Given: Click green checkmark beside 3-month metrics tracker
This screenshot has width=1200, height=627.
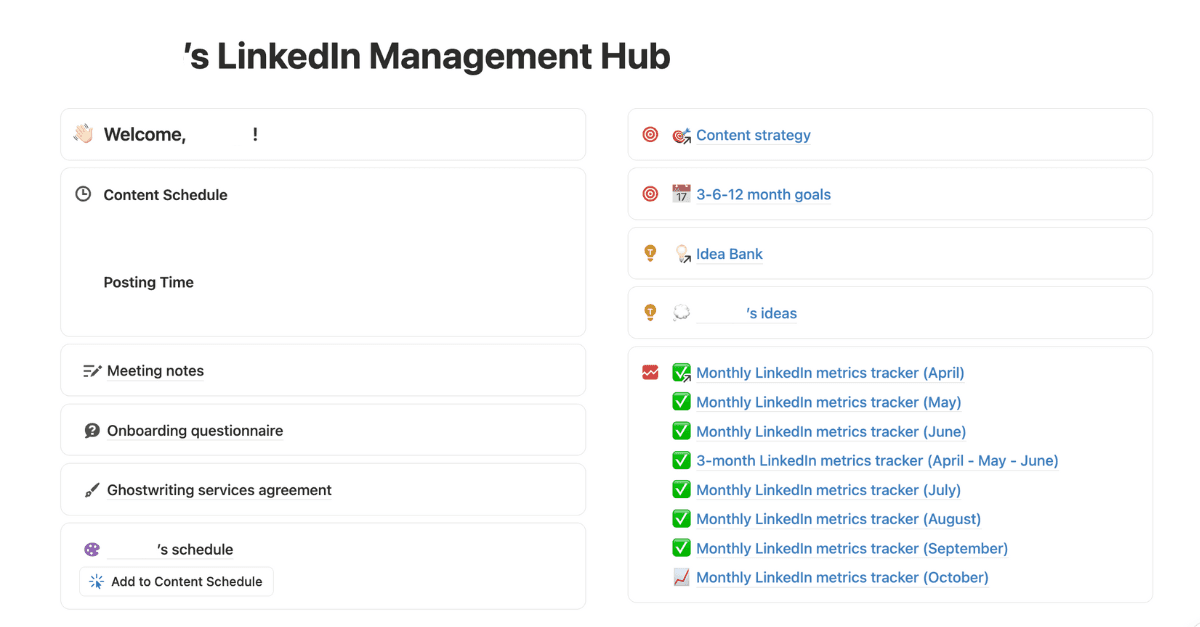Looking at the screenshot, I should coord(681,460).
